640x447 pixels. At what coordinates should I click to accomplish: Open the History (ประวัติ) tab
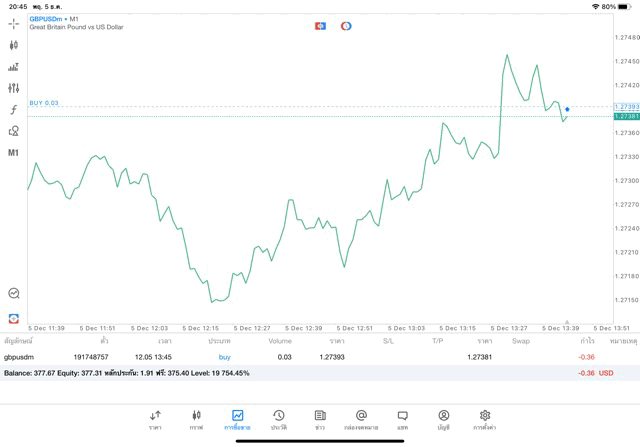[x=278, y=418]
